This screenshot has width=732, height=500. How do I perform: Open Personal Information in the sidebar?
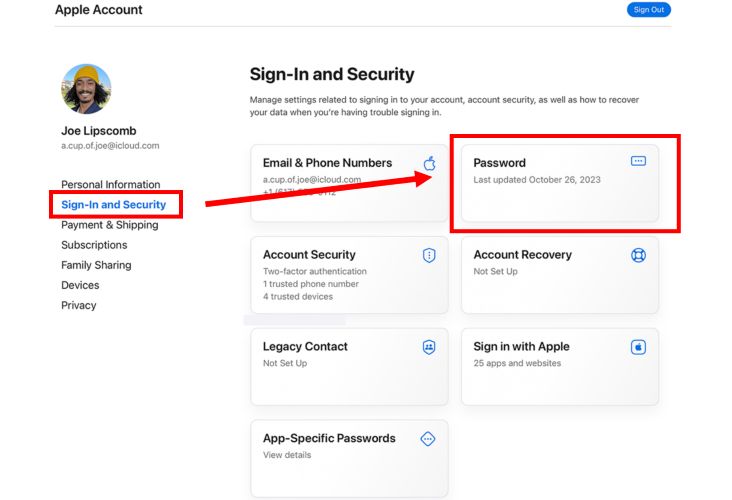point(110,185)
